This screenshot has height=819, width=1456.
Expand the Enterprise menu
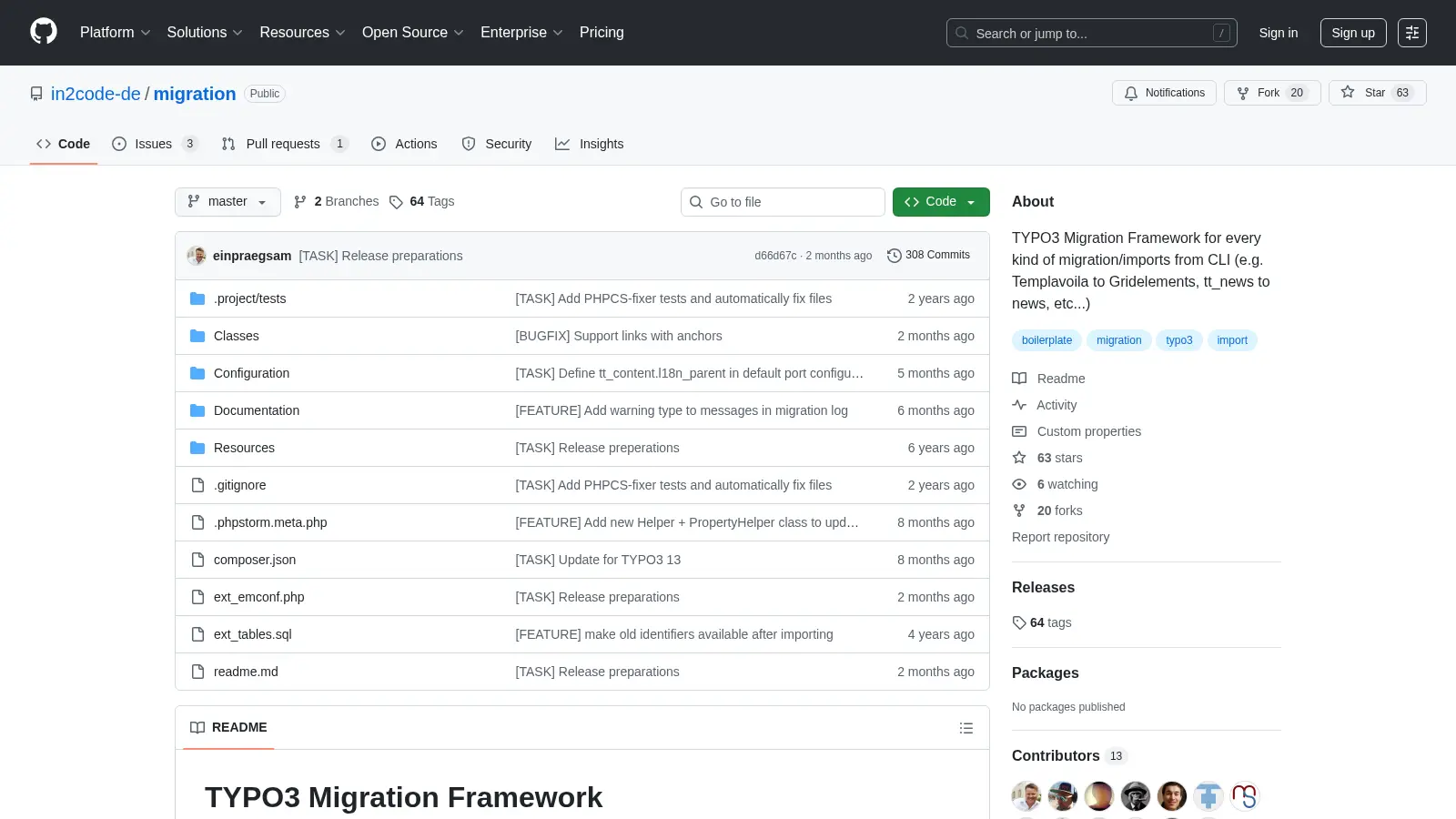coord(521,33)
